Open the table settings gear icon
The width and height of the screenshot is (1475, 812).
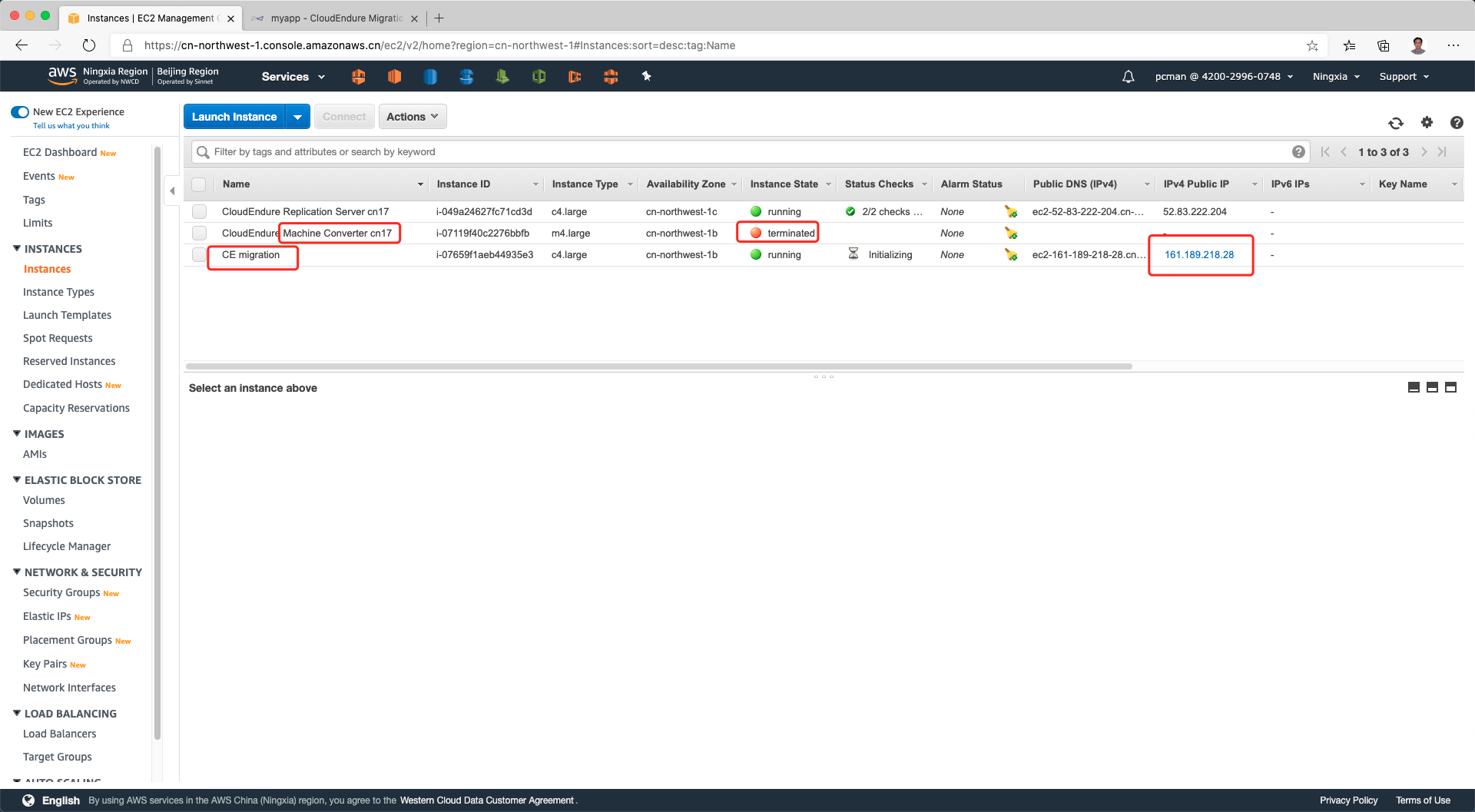(x=1427, y=123)
